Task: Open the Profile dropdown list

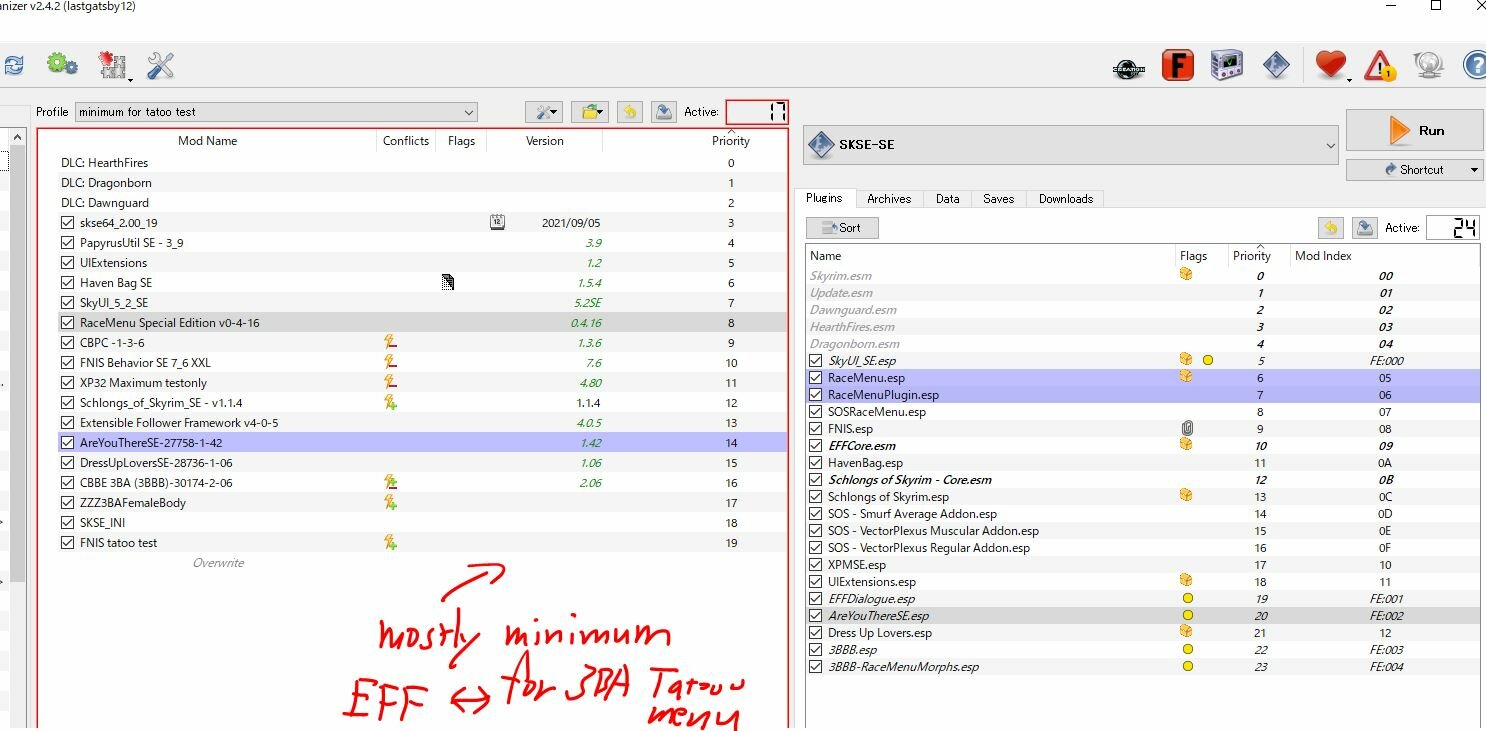Action: pos(276,112)
